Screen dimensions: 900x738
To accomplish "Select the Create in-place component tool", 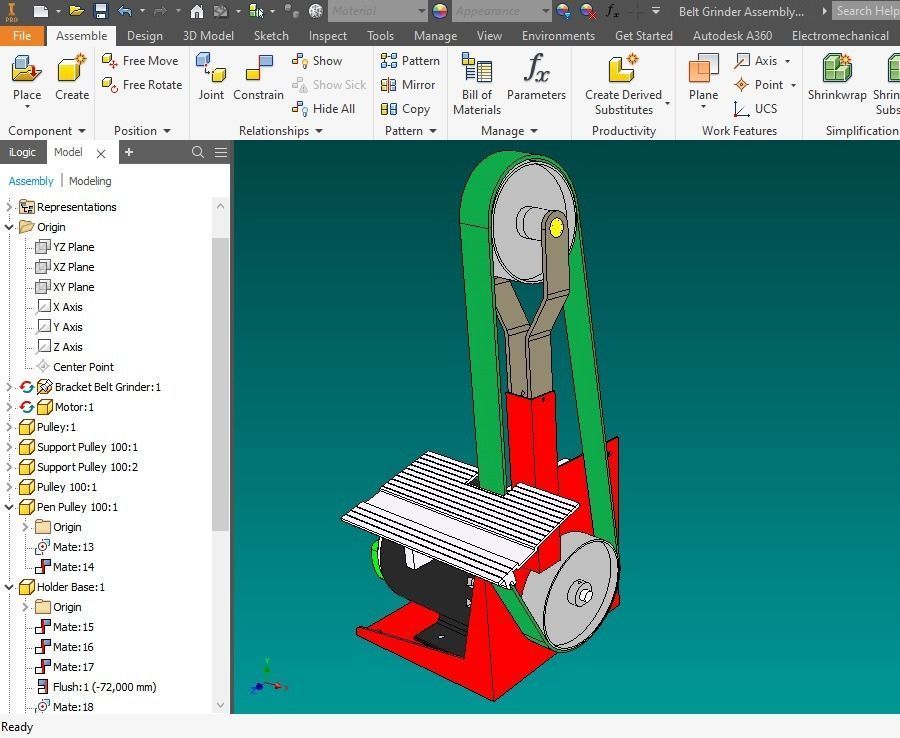I will (70, 78).
